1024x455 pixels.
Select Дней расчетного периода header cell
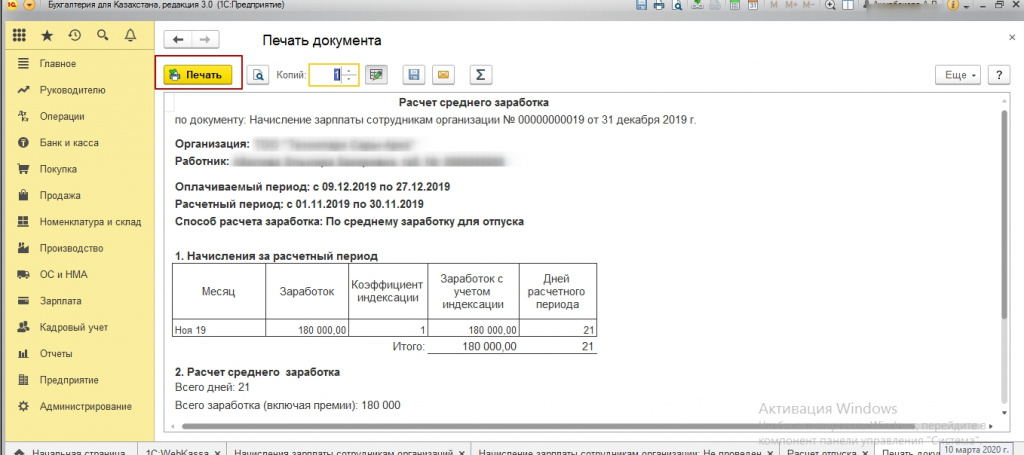click(557, 292)
